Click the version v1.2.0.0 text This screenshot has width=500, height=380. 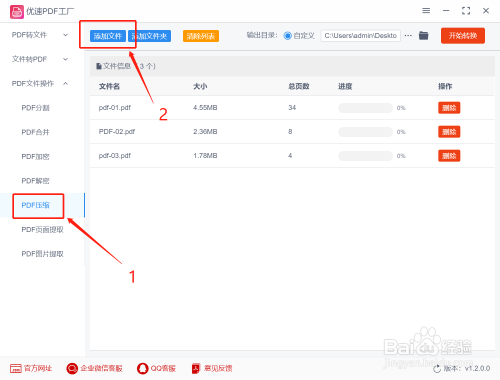477,369
